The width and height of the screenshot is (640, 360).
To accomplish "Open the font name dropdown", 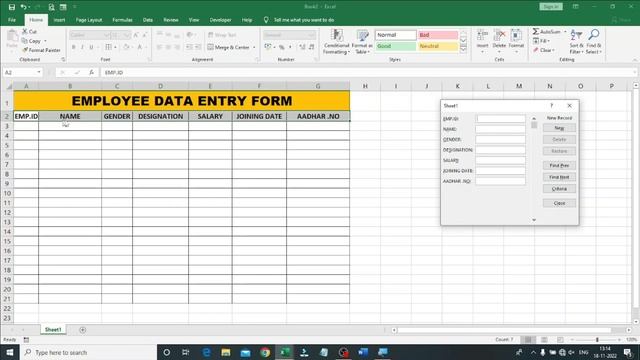I will coord(107,35).
